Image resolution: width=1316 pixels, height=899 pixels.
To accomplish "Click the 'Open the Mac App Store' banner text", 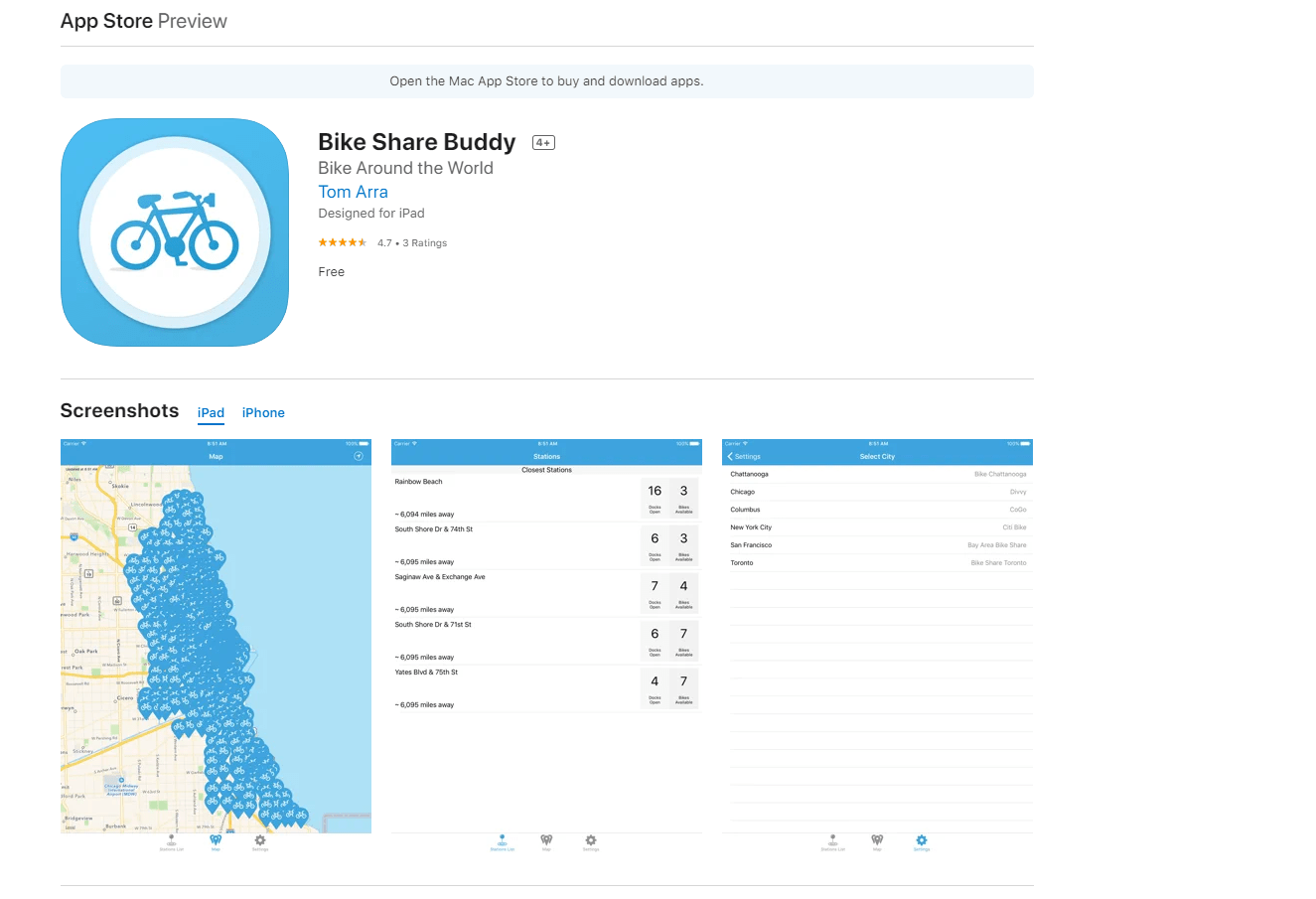I will (x=546, y=81).
